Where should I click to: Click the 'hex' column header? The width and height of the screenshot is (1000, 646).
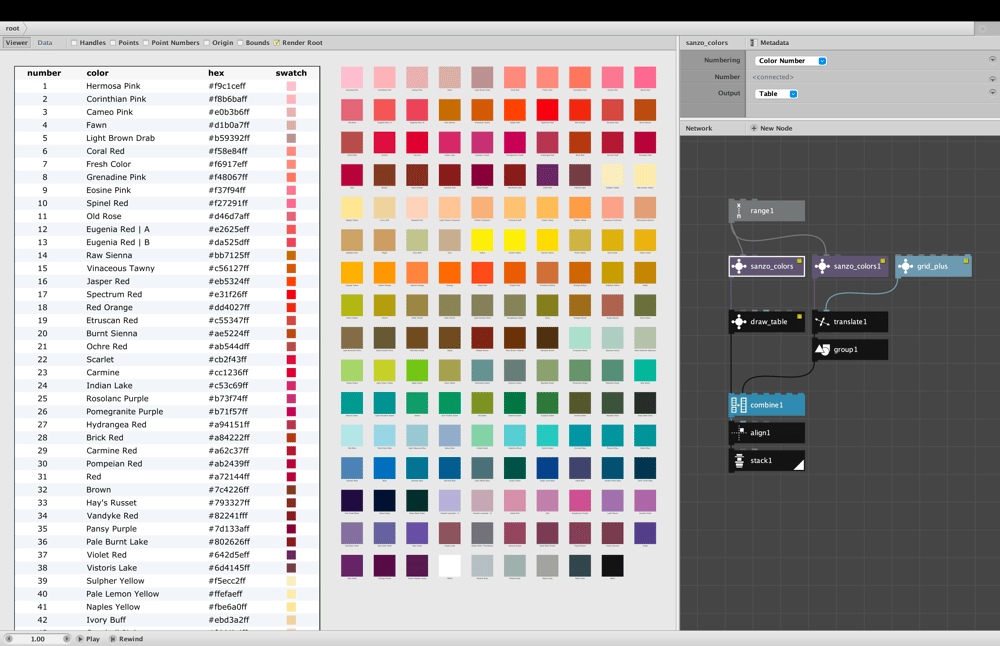(216, 73)
